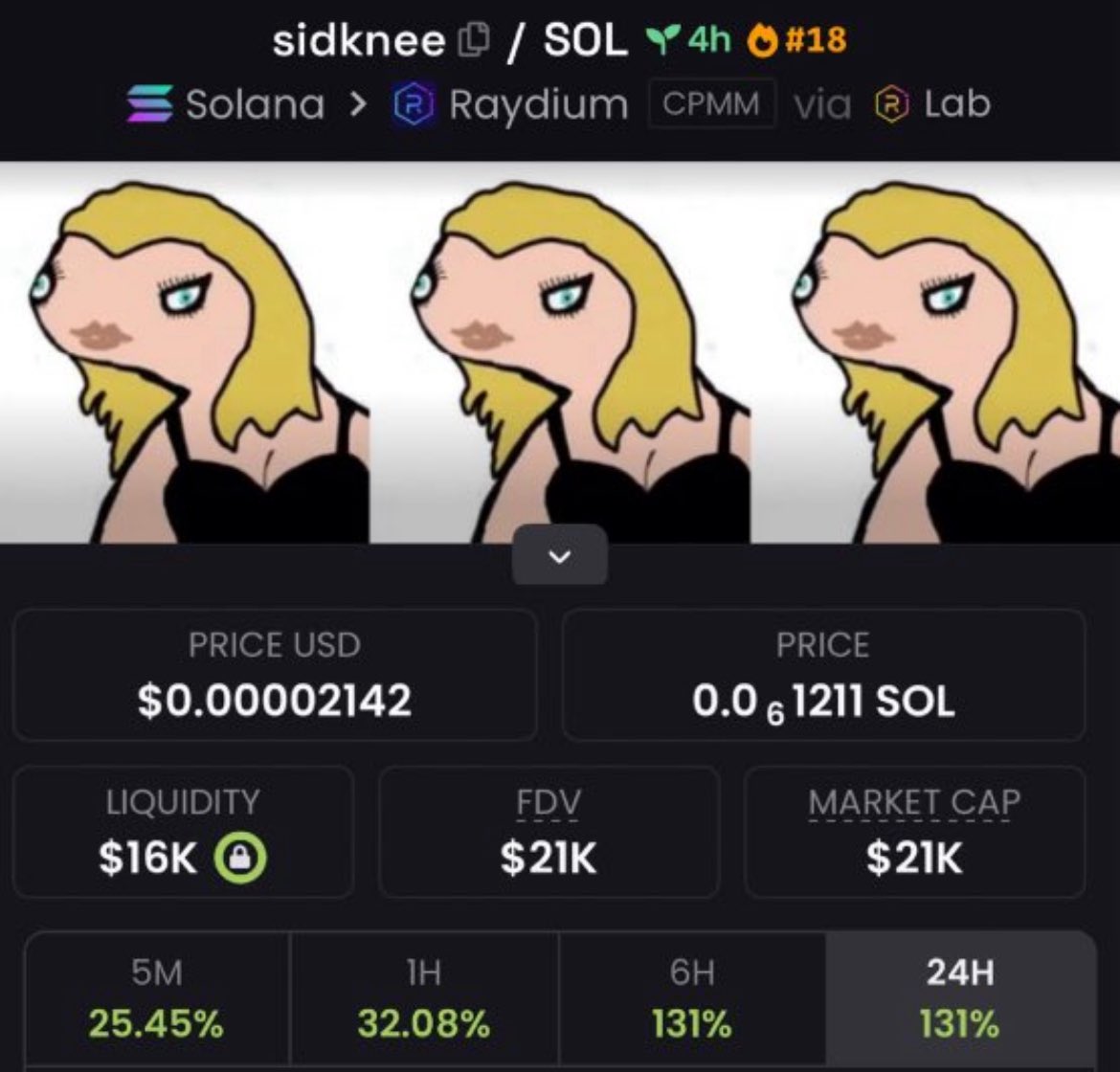
Task: Click the Raydium hexagon logo
Action: [414, 104]
